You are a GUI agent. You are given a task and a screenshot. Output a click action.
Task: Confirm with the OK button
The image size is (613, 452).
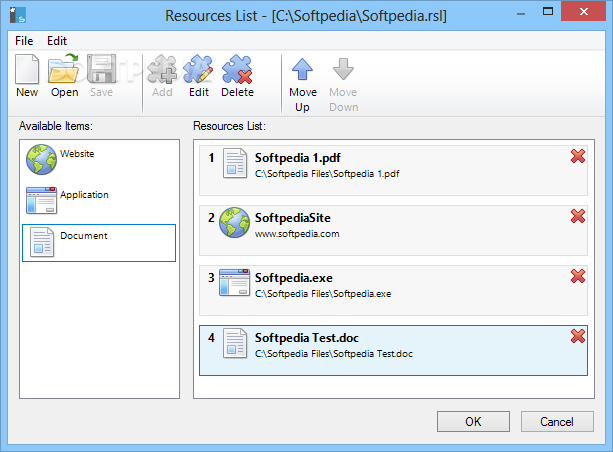pyautogui.click(x=473, y=422)
